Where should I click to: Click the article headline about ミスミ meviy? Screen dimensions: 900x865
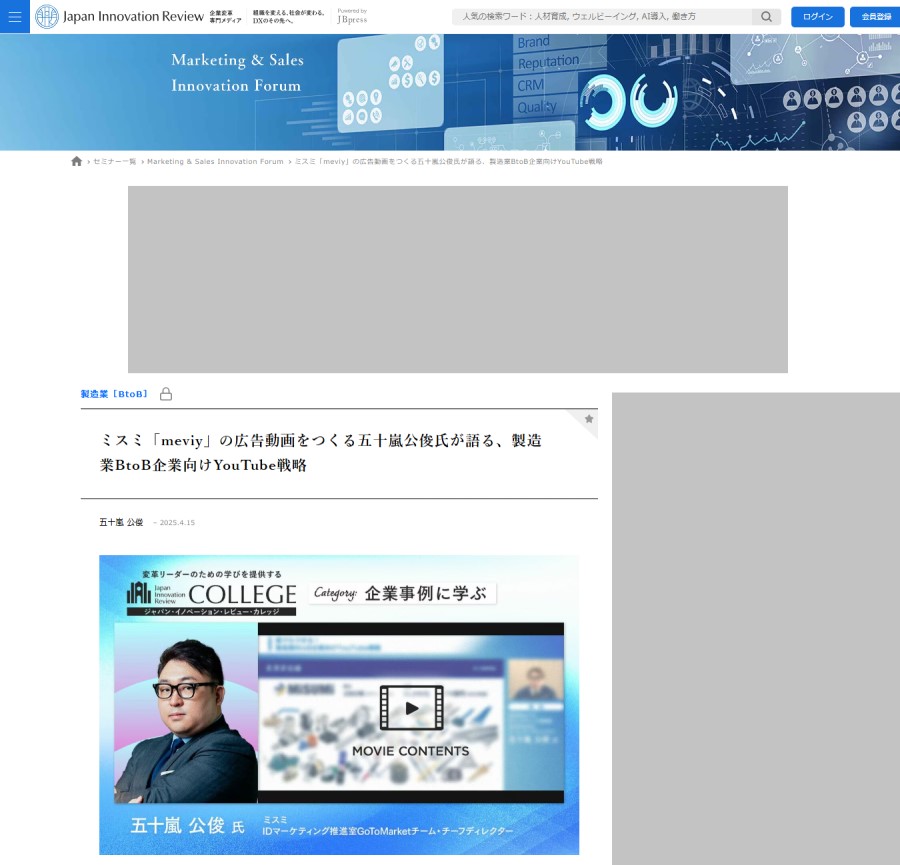(x=321, y=453)
